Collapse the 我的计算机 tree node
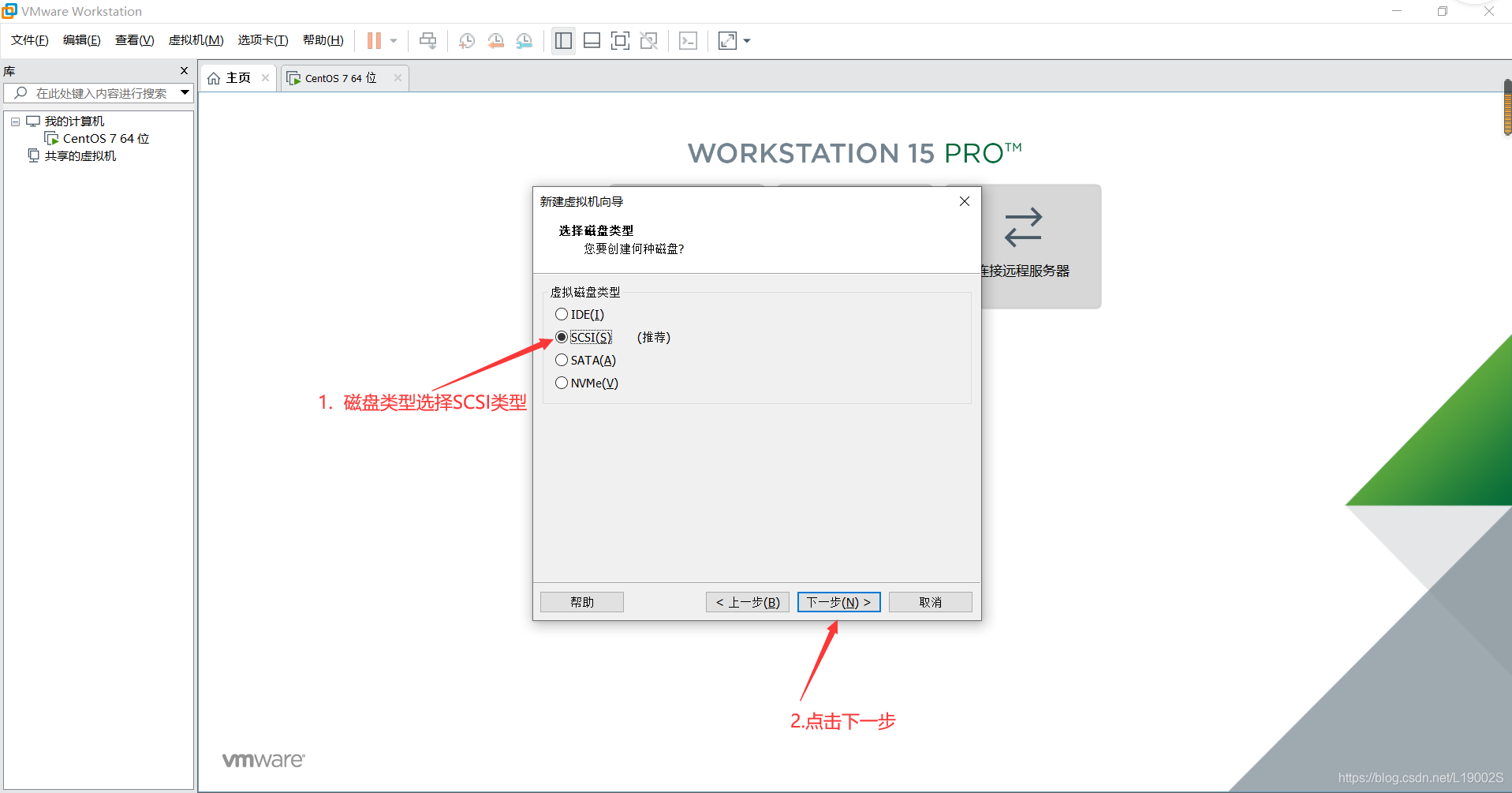The height and width of the screenshot is (793, 1512). (x=15, y=122)
